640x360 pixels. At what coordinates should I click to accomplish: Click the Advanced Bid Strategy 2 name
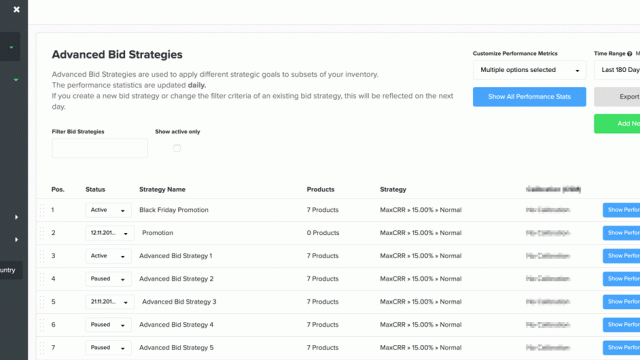(176, 279)
